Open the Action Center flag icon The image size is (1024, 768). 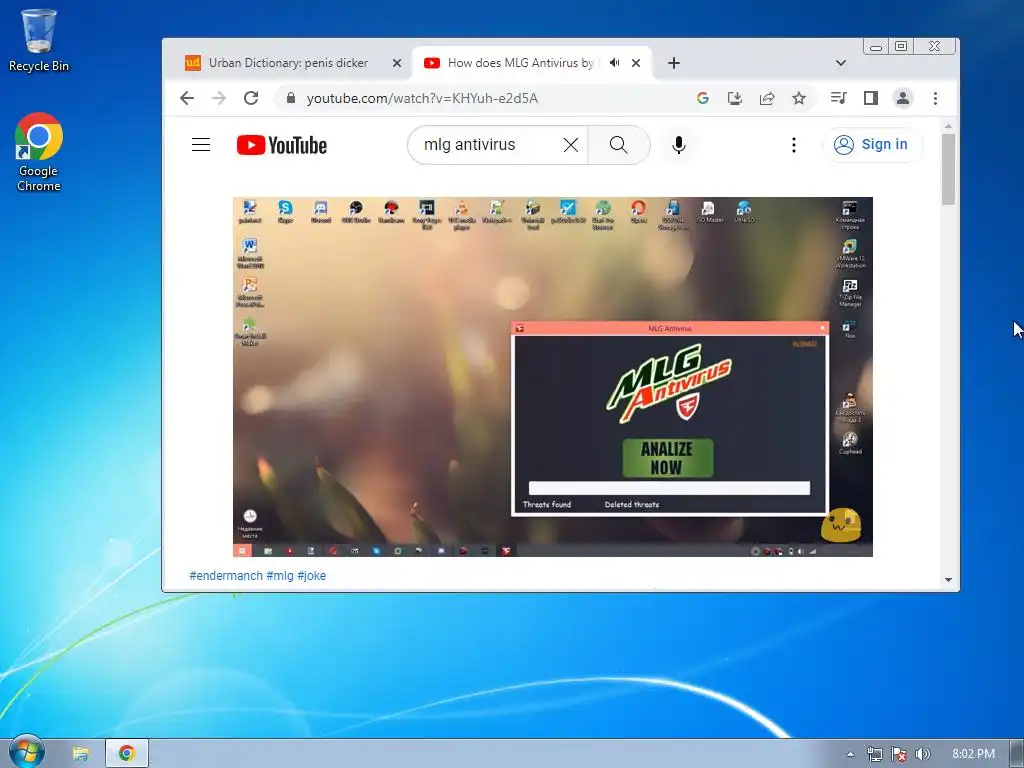point(899,754)
